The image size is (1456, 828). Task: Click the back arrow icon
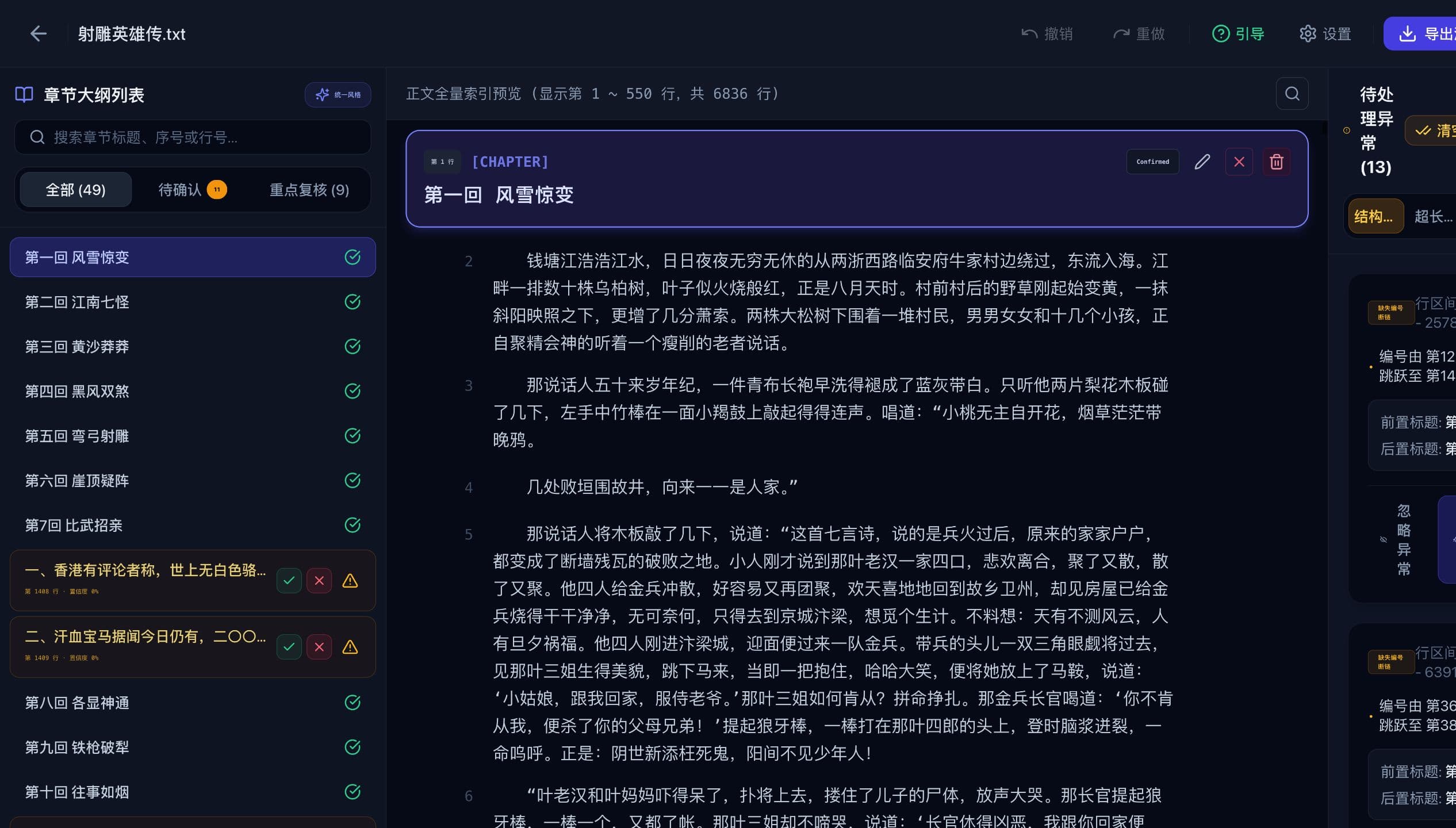[38, 33]
